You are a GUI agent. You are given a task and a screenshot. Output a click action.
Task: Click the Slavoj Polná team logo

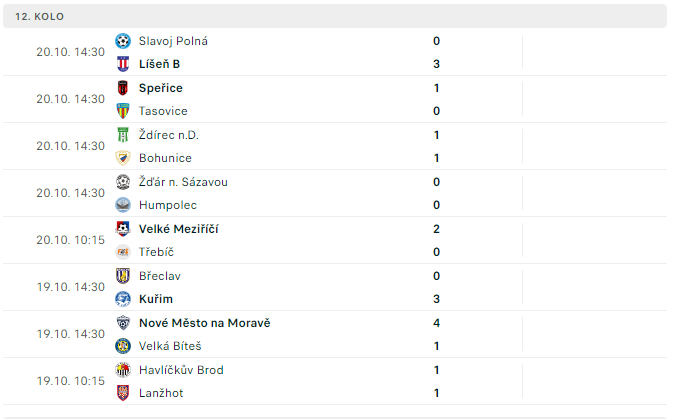123,41
